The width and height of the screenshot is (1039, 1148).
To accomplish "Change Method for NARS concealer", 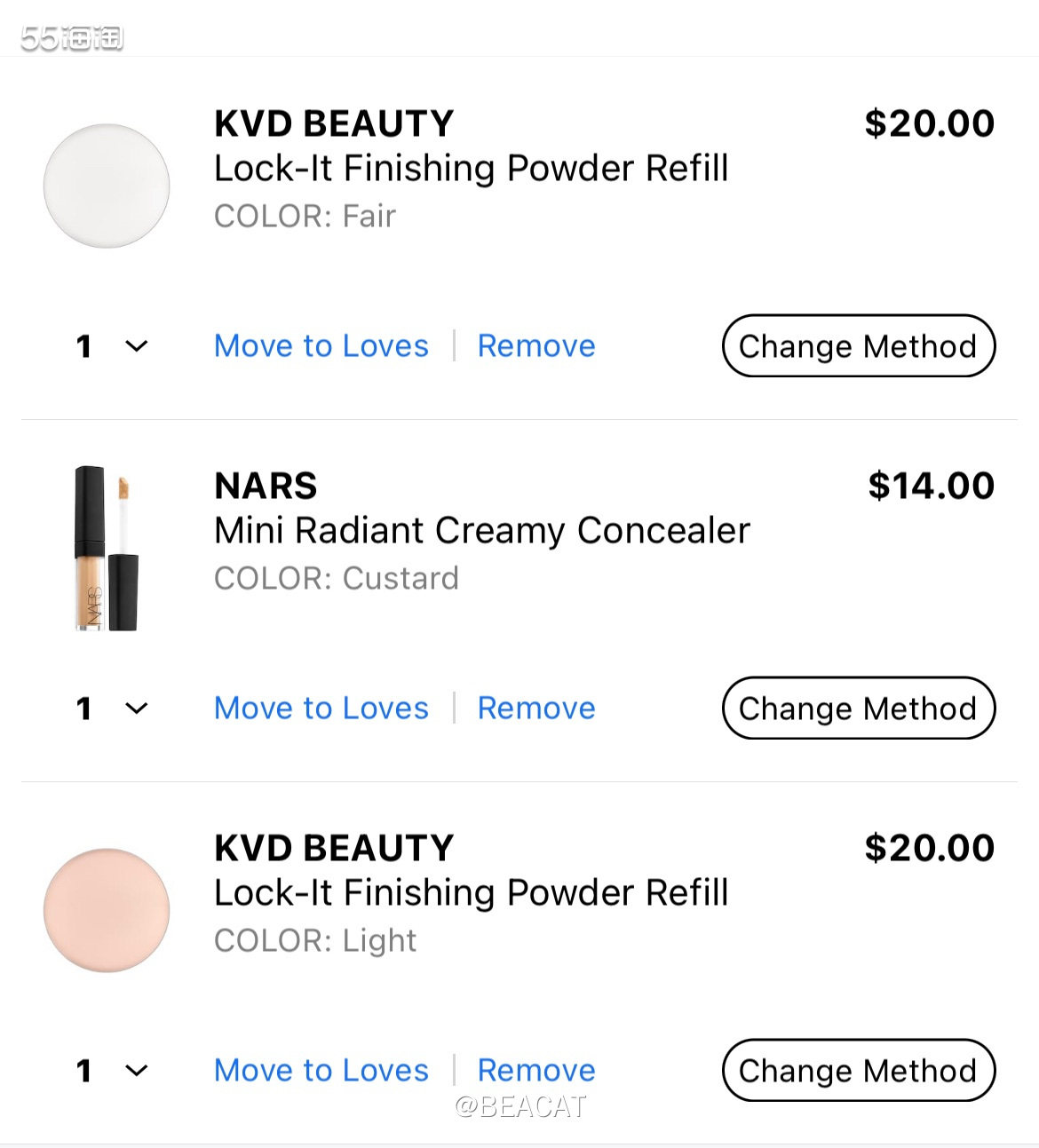I will point(858,709).
